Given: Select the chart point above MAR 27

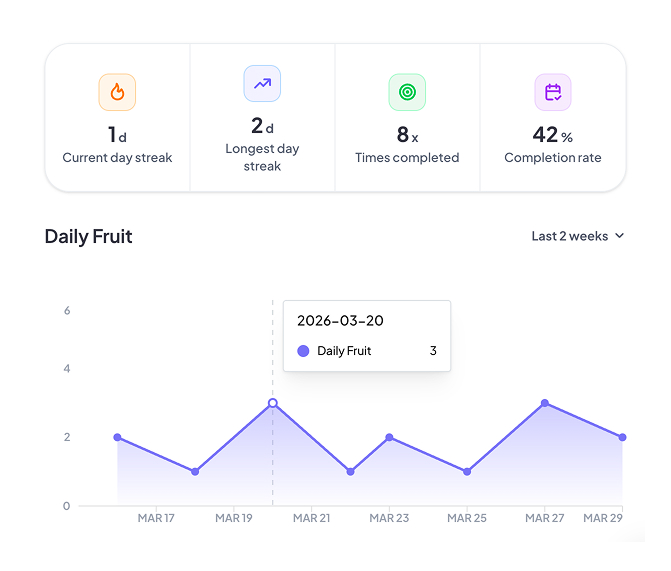Looking at the screenshot, I should (545, 403).
